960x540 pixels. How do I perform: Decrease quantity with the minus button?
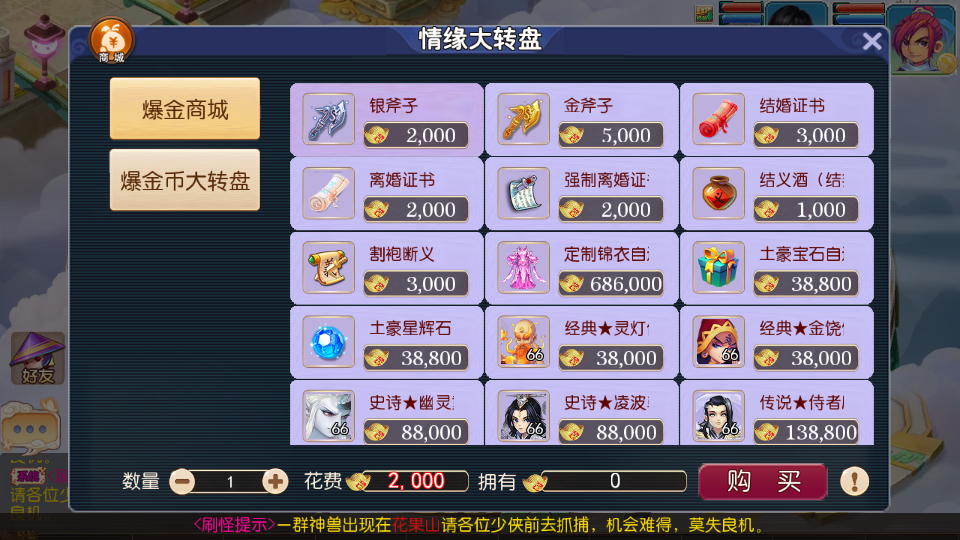click(182, 482)
